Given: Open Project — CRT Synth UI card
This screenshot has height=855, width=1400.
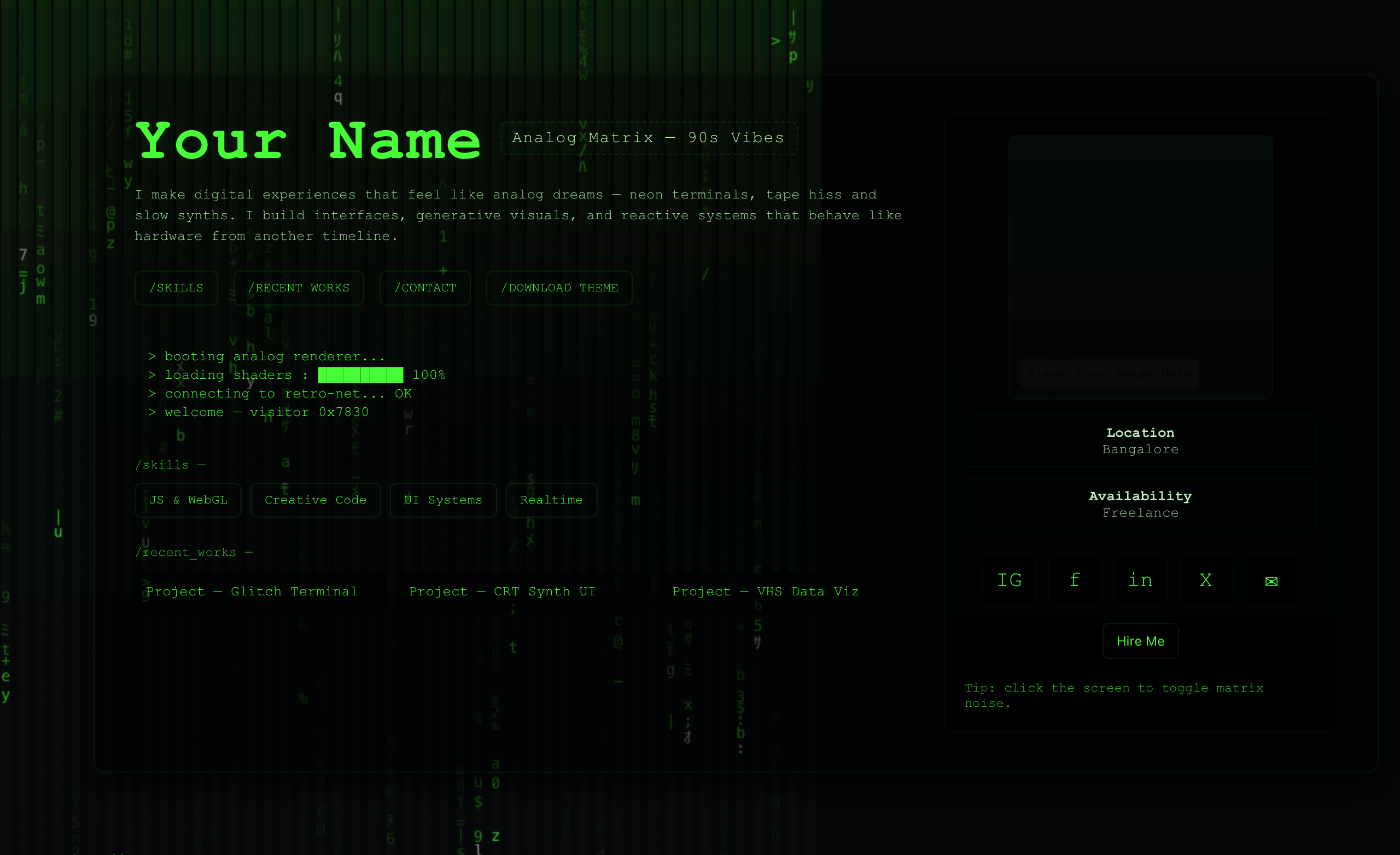Looking at the screenshot, I should [x=502, y=592].
